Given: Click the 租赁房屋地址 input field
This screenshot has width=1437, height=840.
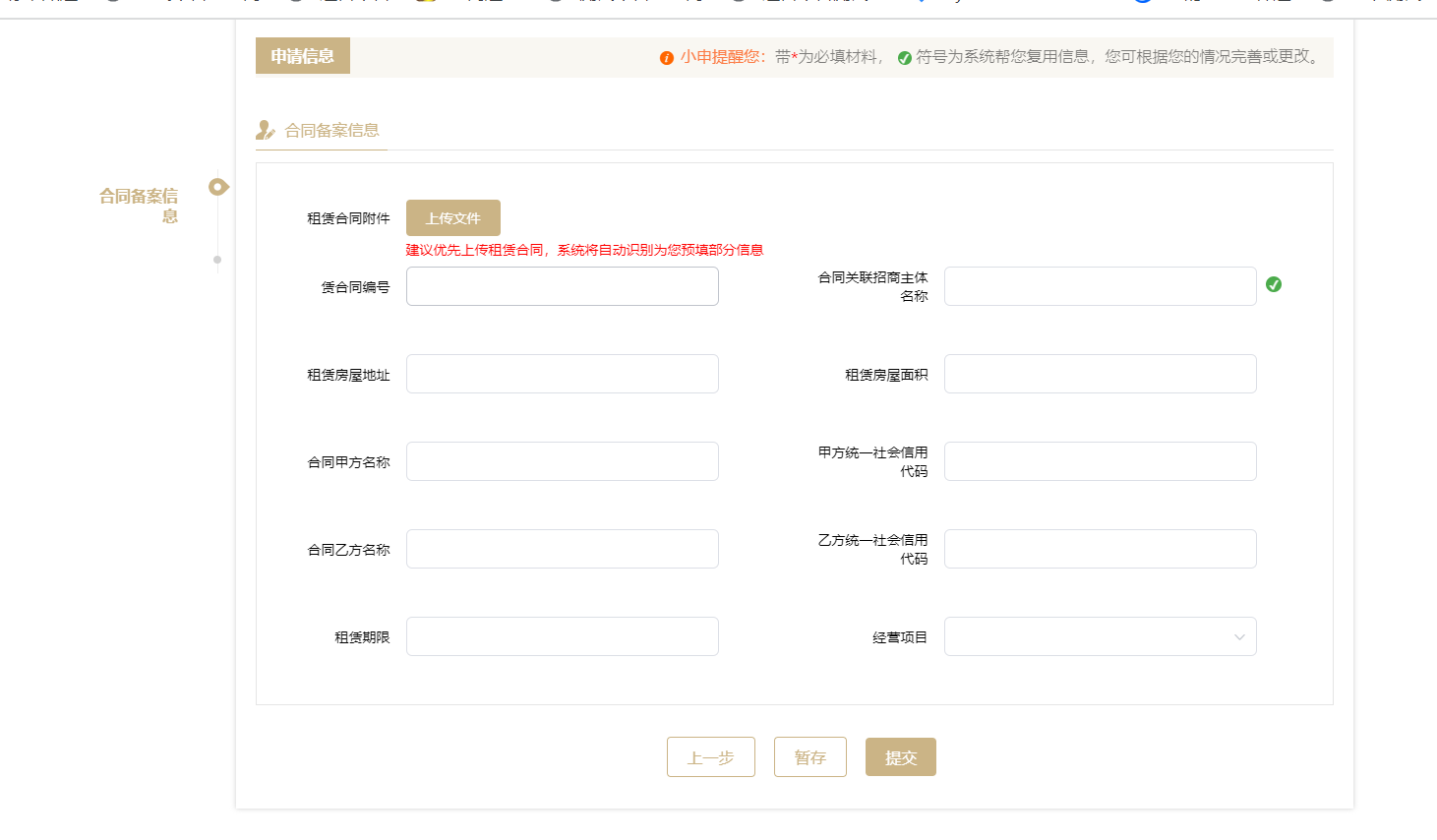Looking at the screenshot, I should click(562, 373).
